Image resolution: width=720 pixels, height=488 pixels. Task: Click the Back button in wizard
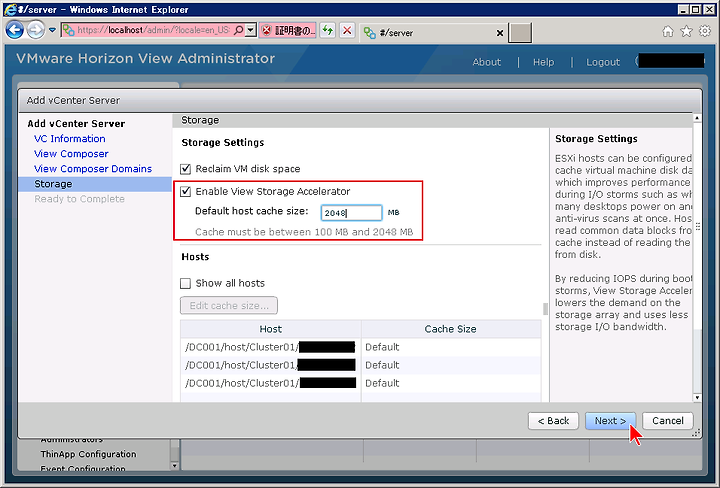tap(553, 421)
